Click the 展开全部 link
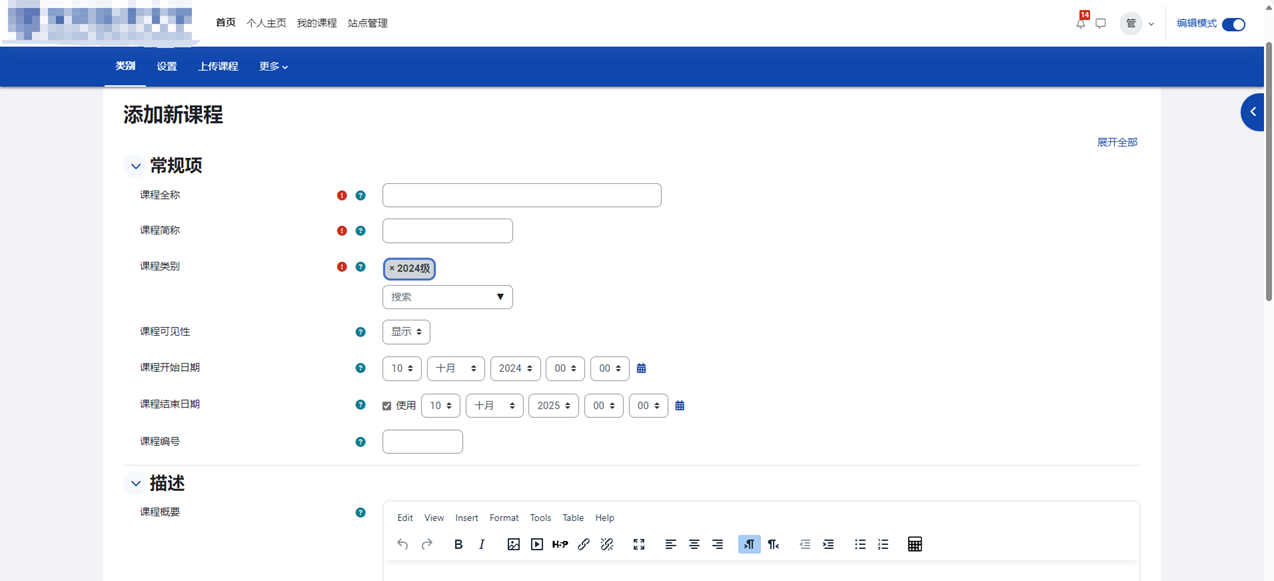This screenshot has height=581, width=1274. coord(1117,142)
